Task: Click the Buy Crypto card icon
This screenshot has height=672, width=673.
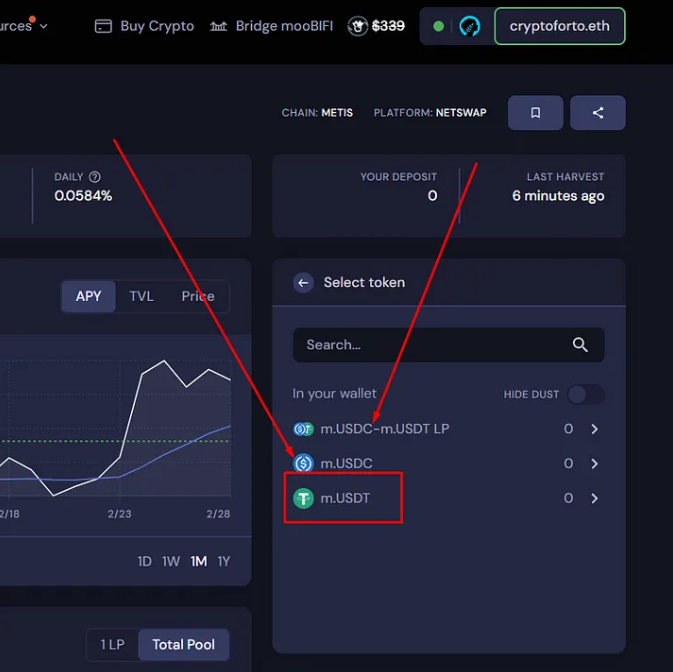Action: point(103,26)
